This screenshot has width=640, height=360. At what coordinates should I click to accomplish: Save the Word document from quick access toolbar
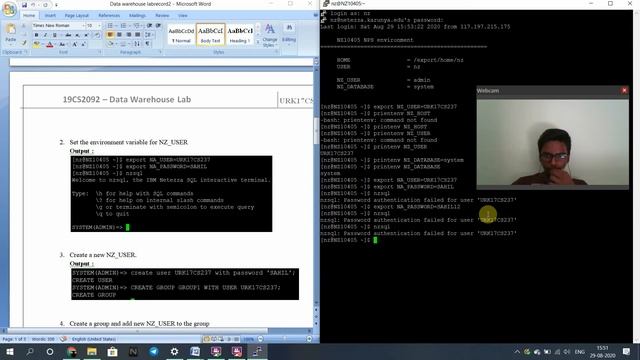pos(24,5)
